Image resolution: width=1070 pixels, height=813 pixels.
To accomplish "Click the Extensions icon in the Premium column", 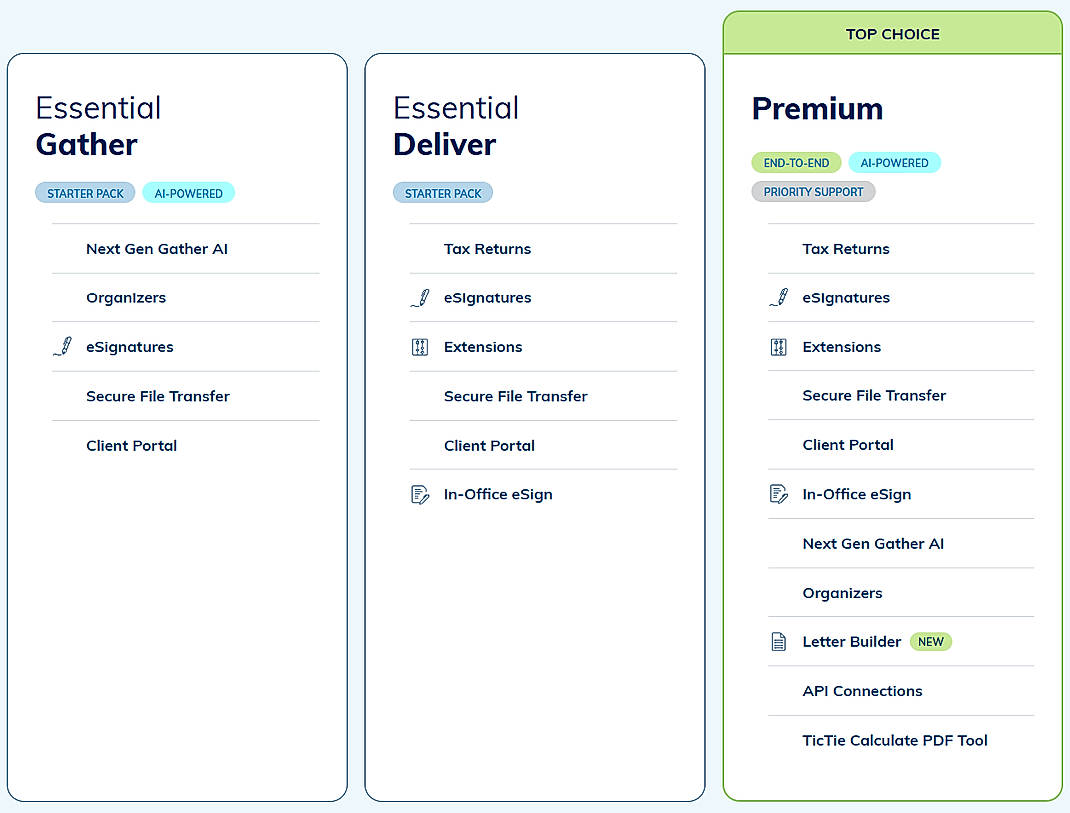I will pos(779,346).
